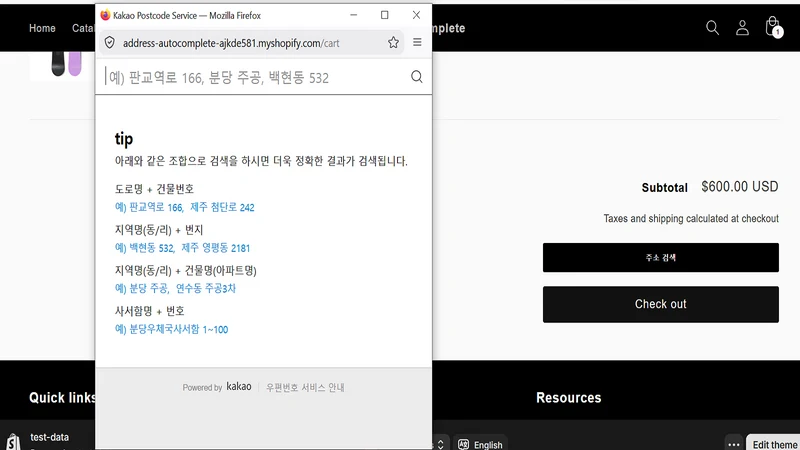The height and width of the screenshot is (450, 800).
Task: Open 우편번호 서비스 안내 link
Action: pyautogui.click(x=305, y=388)
